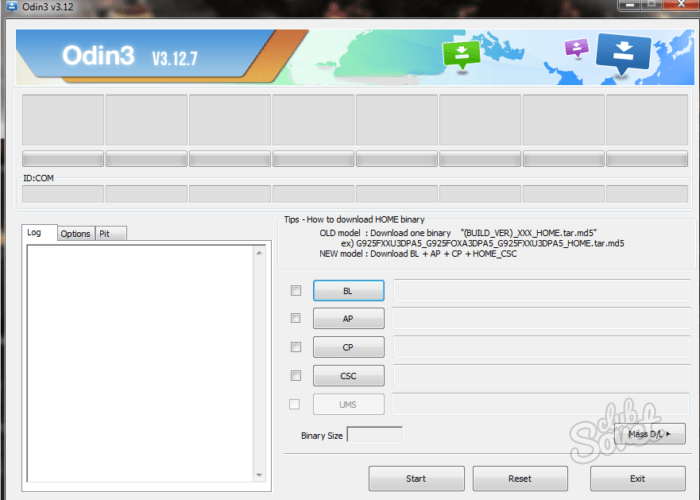Click the first ID:COM port box
700x500 pixels.
(x=63, y=194)
